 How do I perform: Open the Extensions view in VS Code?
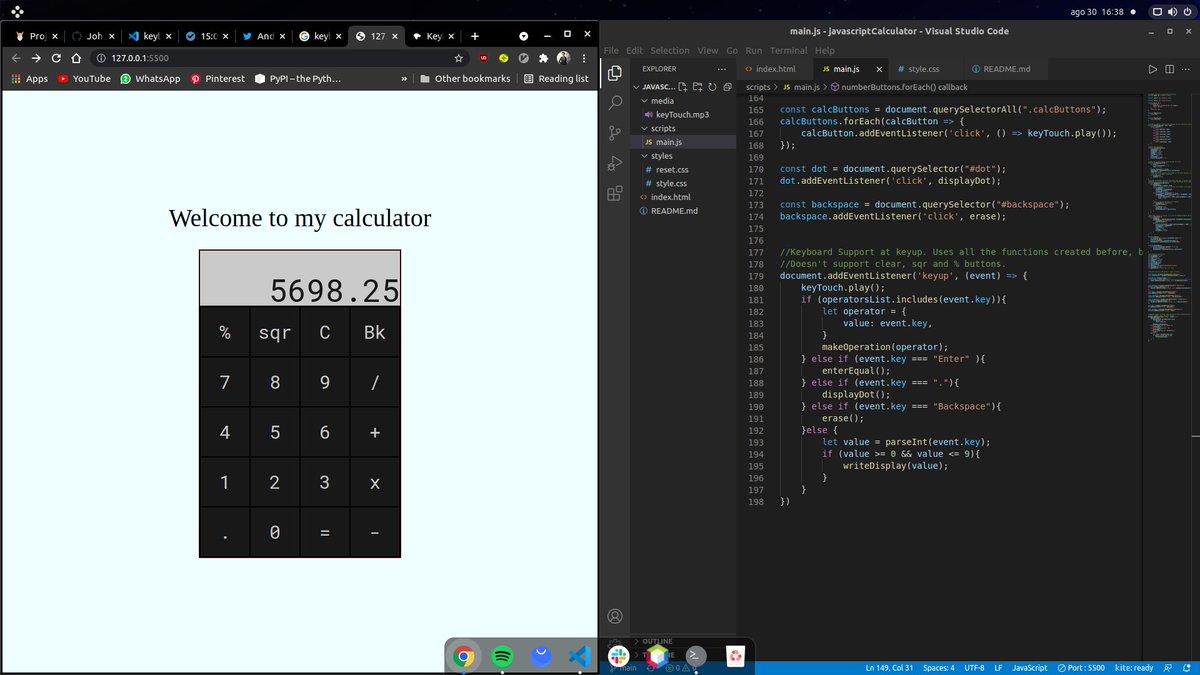pyautogui.click(x=616, y=193)
